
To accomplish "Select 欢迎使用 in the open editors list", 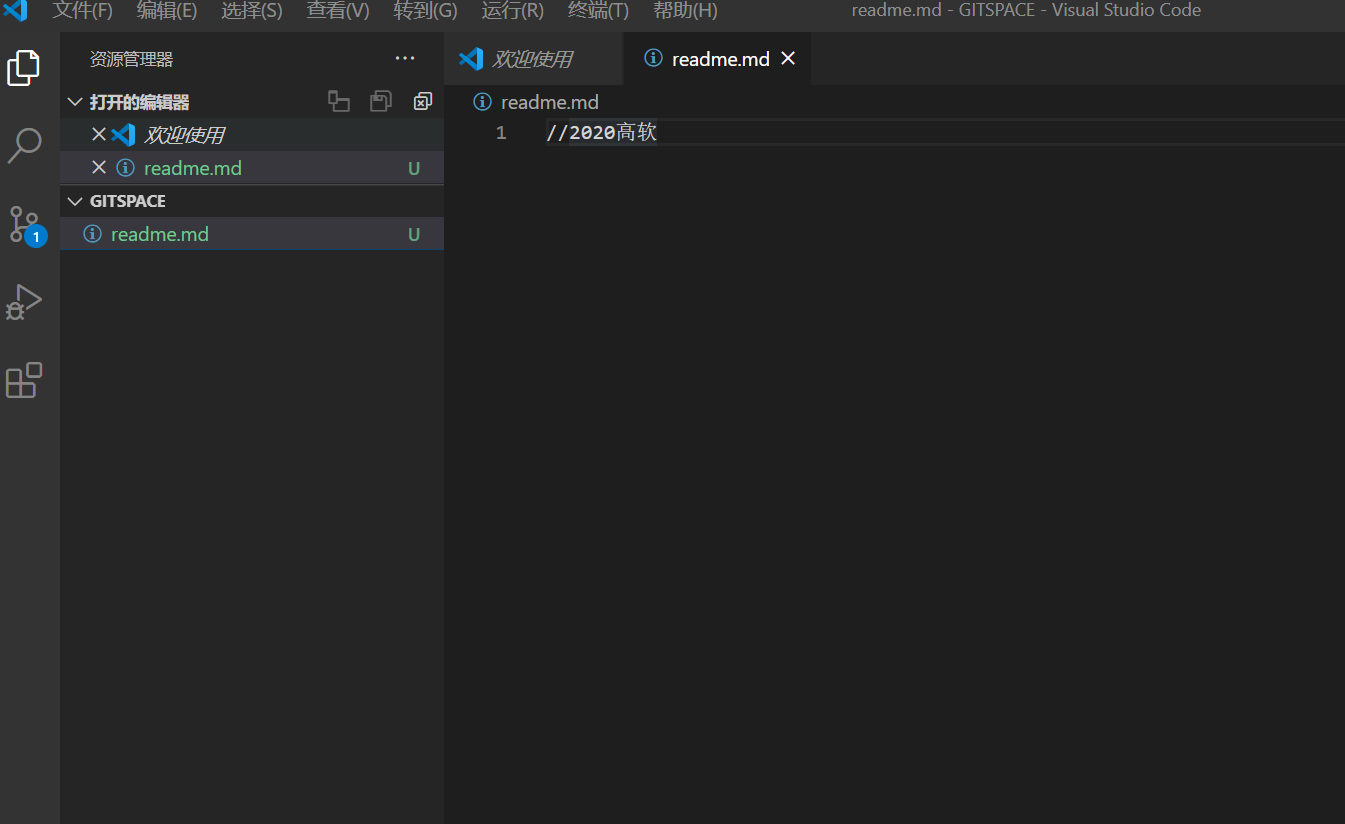I will click(252, 134).
